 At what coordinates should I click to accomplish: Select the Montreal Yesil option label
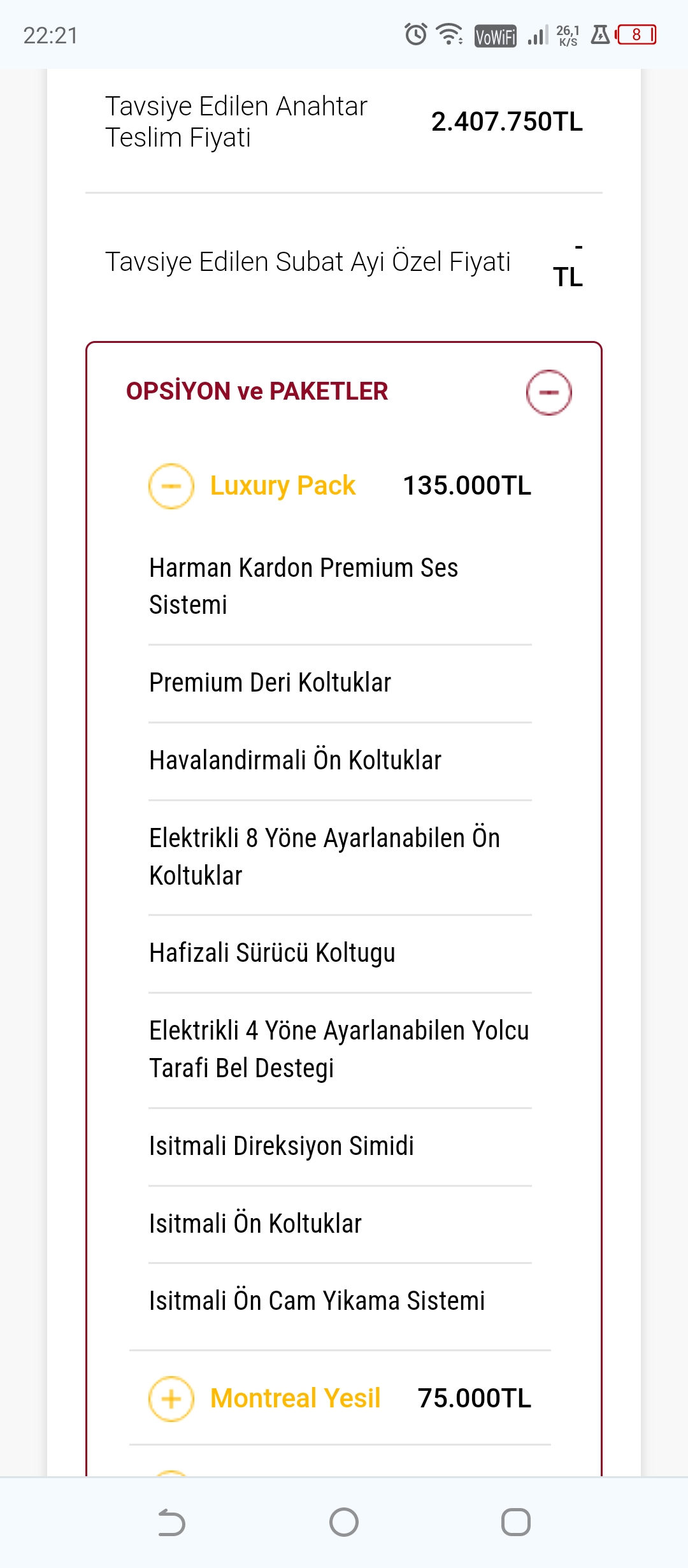tap(296, 1398)
